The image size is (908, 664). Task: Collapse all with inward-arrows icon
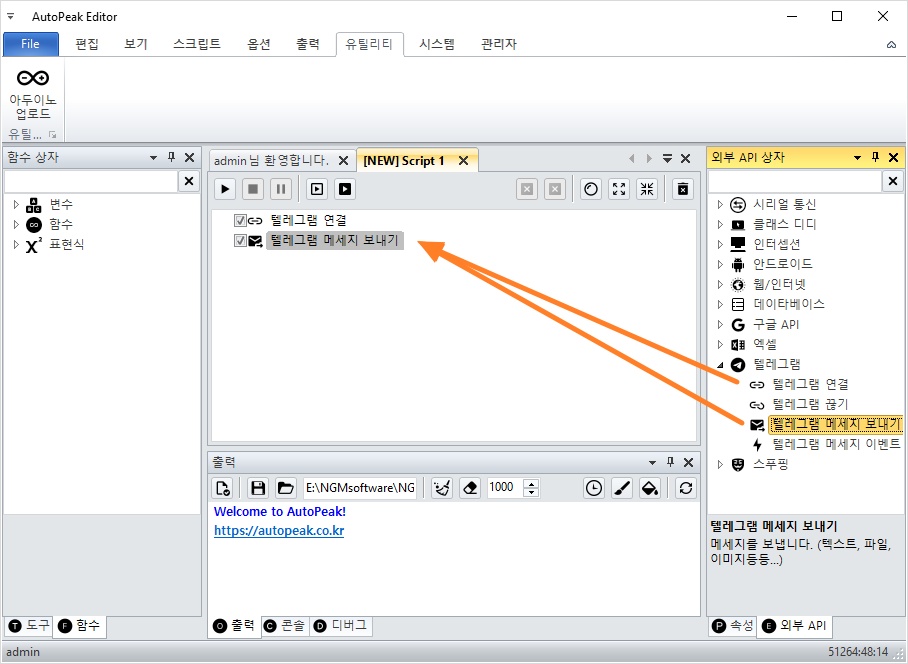tap(647, 189)
